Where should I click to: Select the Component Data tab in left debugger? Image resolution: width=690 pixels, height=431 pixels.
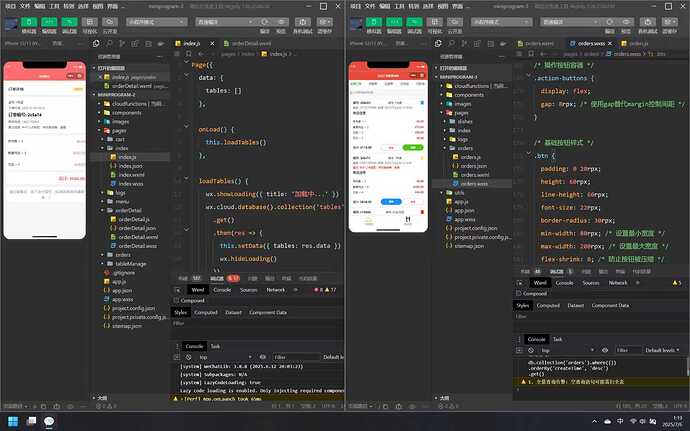[x=268, y=313]
